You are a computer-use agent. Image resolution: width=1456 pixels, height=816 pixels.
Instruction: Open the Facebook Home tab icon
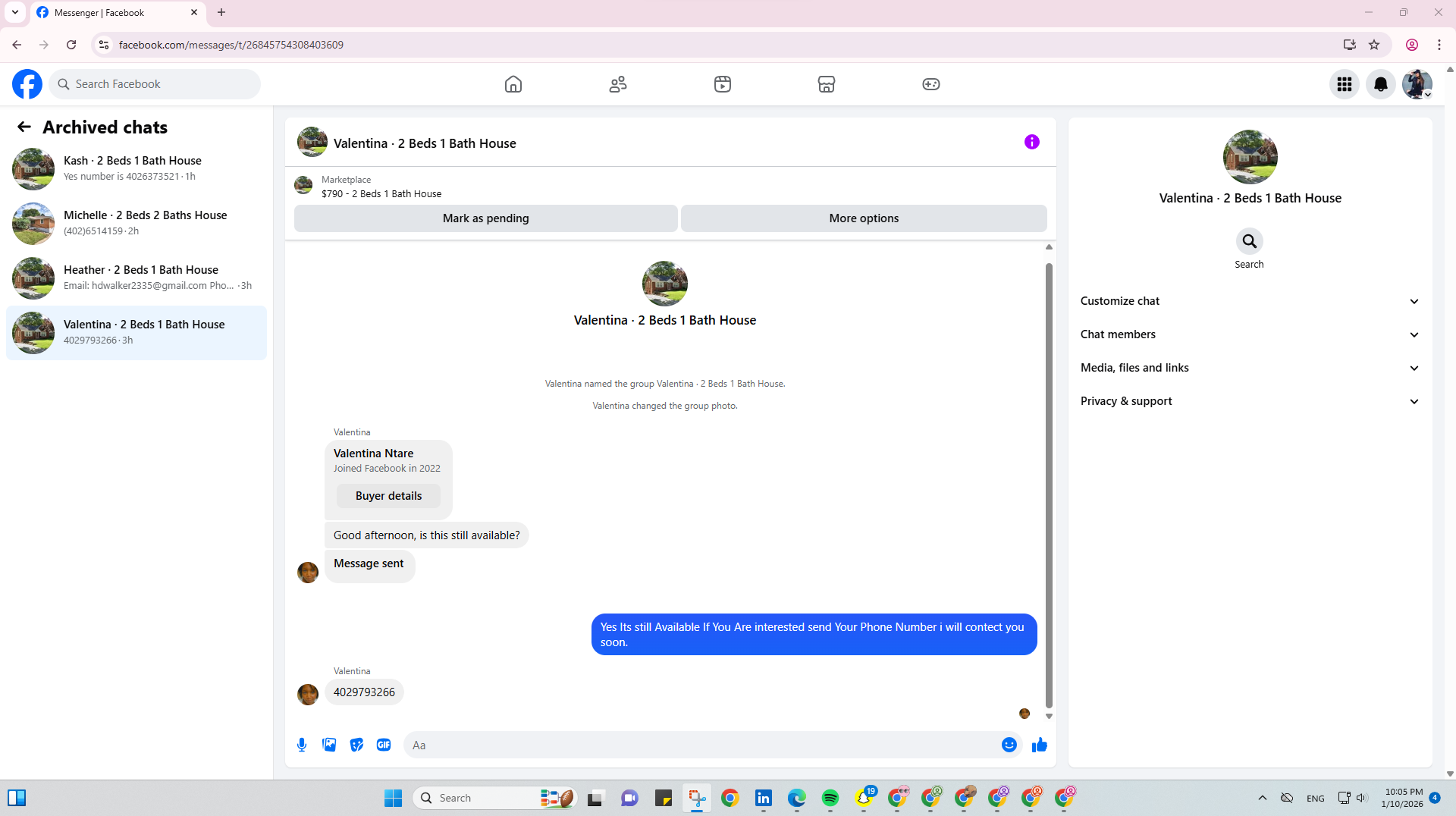[513, 84]
